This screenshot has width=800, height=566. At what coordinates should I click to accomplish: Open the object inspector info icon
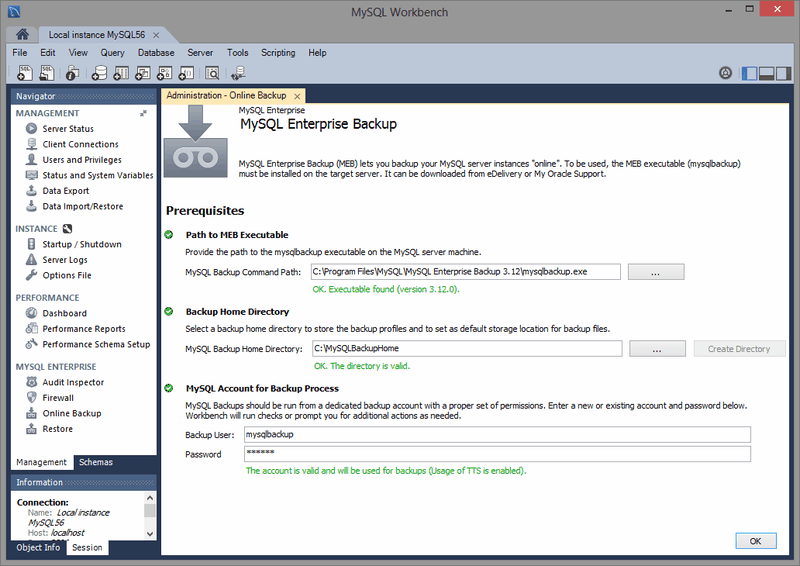[72, 73]
